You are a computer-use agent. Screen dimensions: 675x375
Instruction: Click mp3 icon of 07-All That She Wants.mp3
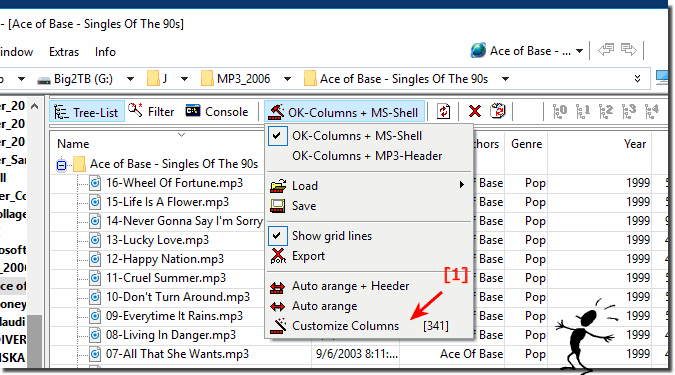95,354
